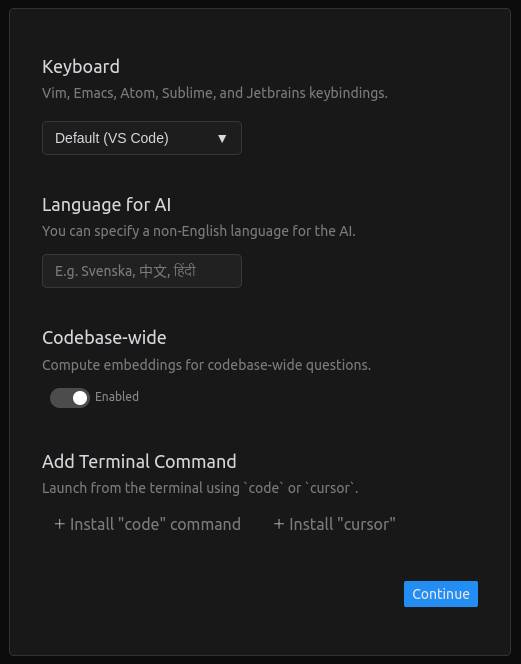The width and height of the screenshot is (521, 664).
Task: Click the Keyboard section heading
Action: pos(81,67)
